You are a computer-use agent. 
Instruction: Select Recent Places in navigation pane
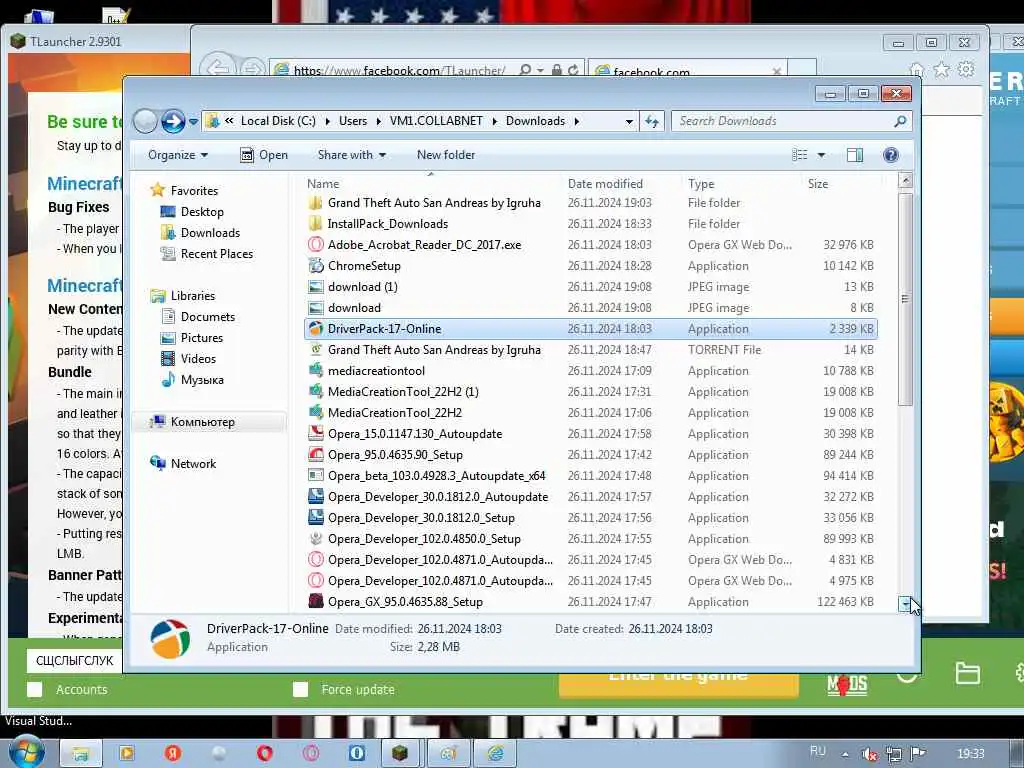(x=217, y=253)
